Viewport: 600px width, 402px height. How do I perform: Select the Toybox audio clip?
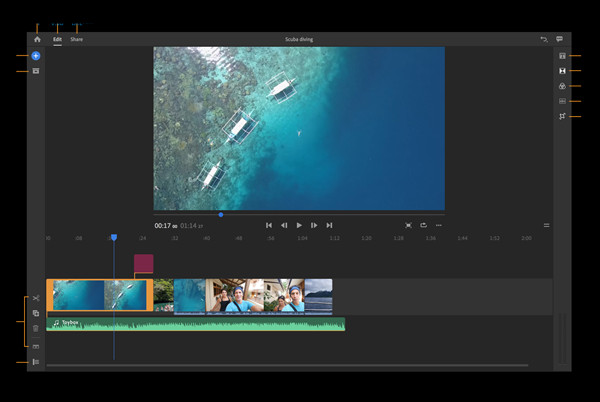pos(200,324)
